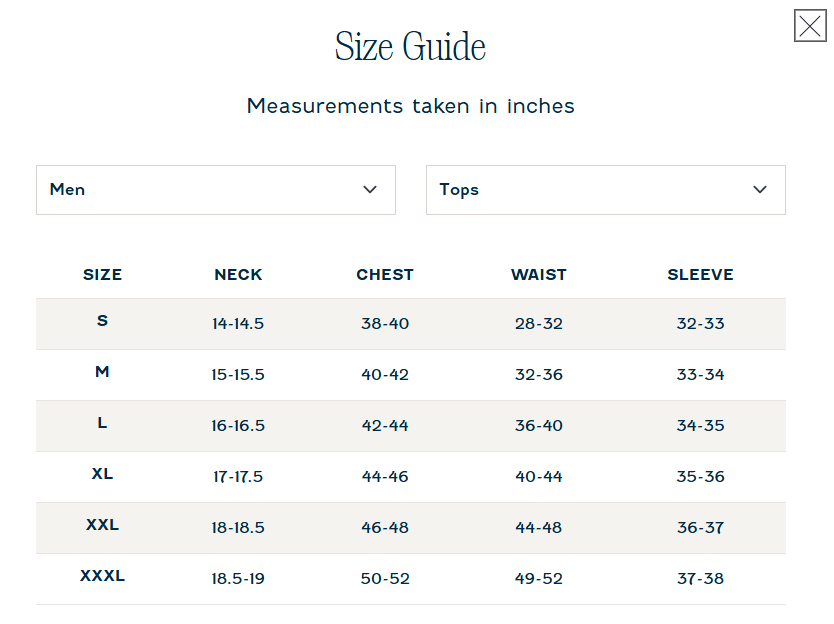Click the S size row label

tap(103, 321)
